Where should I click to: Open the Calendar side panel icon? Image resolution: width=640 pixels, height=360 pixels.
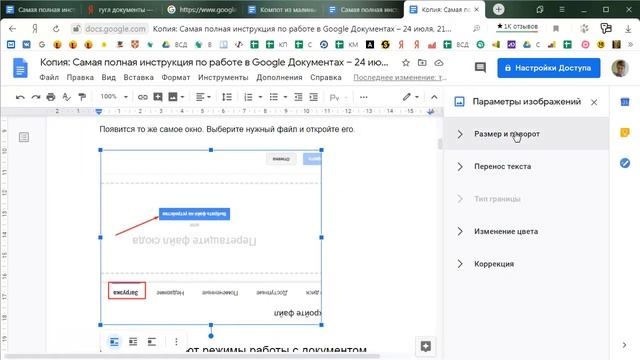(x=624, y=102)
